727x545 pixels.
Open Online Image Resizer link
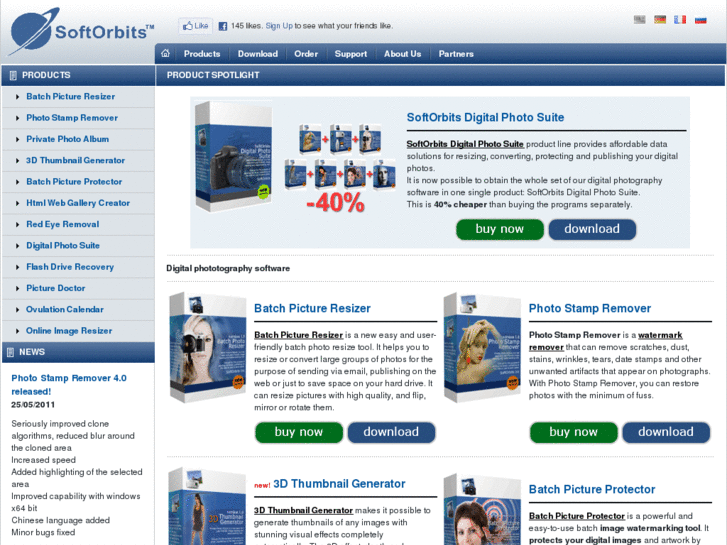69,331
